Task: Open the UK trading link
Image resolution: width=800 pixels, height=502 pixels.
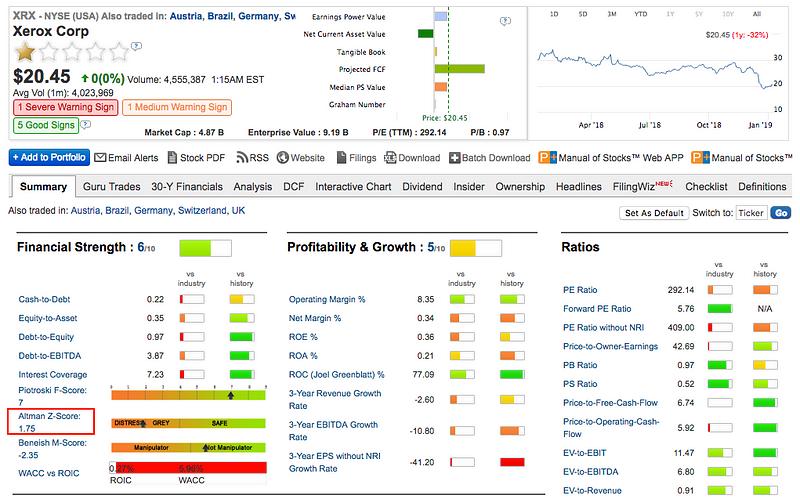Action: click(238, 210)
